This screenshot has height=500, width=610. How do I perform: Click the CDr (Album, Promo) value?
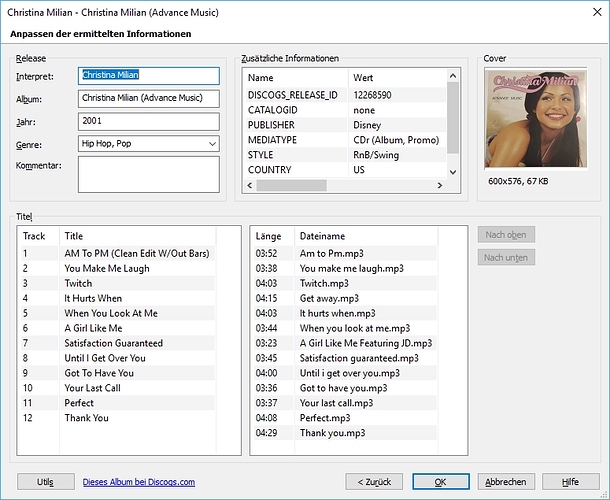(x=396, y=140)
